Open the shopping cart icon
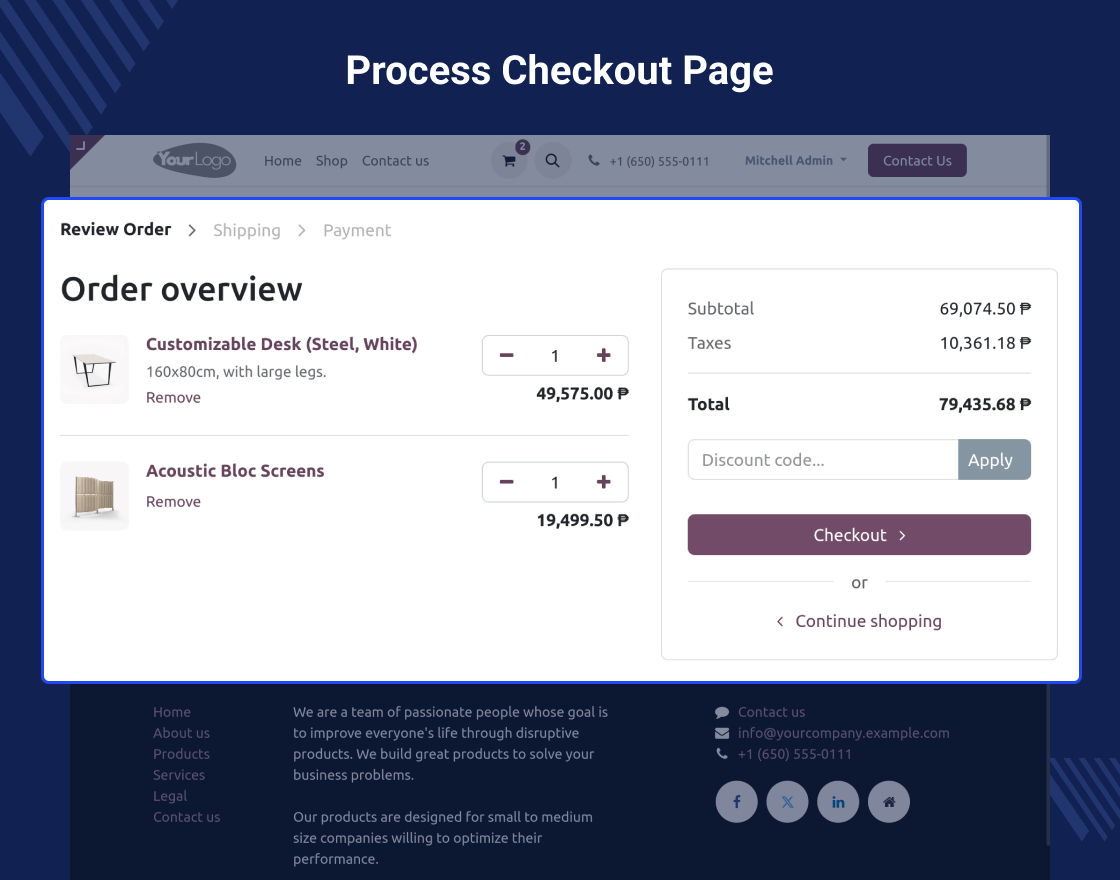The image size is (1120, 880). 509,161
